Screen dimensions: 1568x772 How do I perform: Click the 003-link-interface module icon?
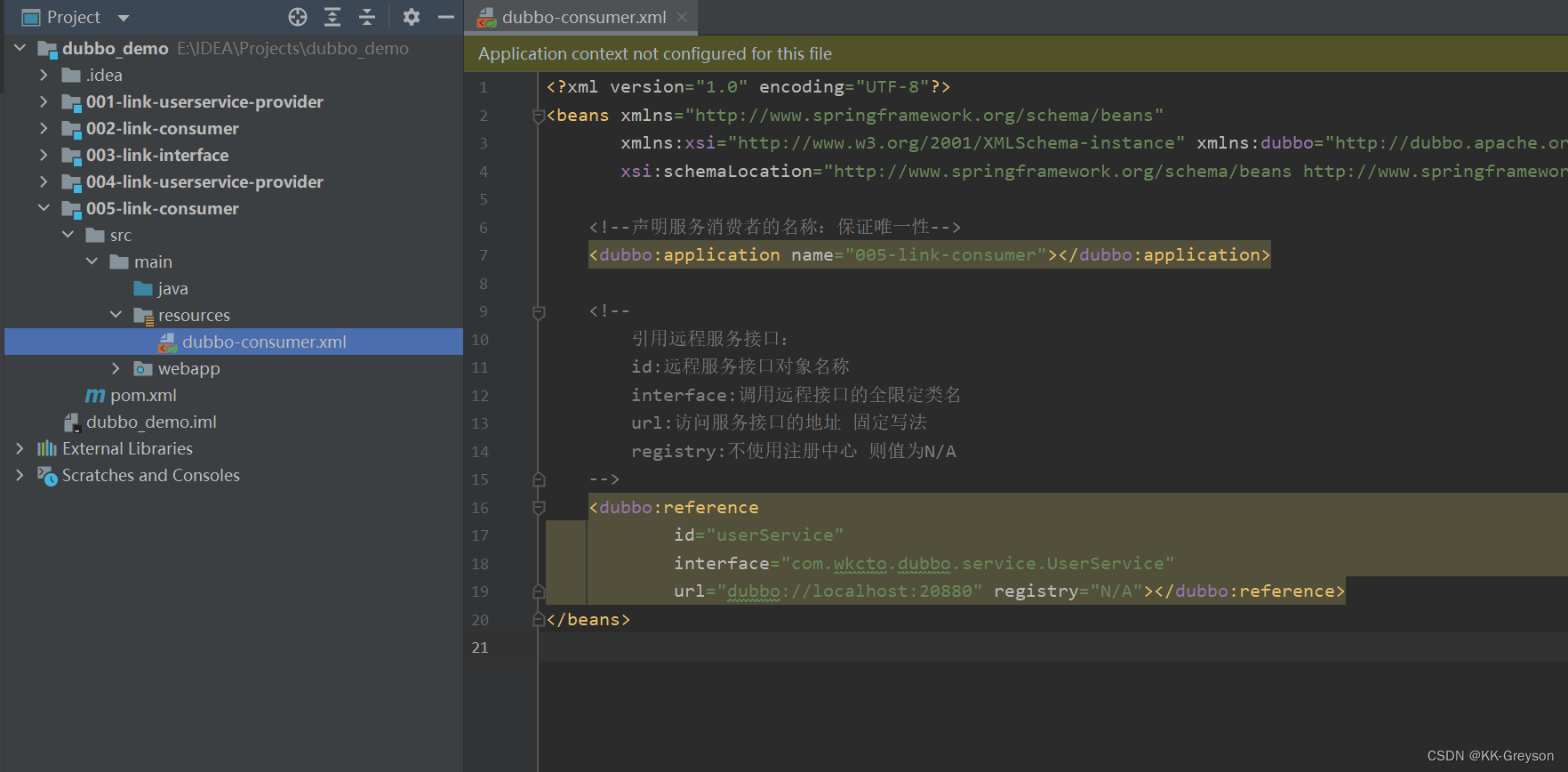71,156
